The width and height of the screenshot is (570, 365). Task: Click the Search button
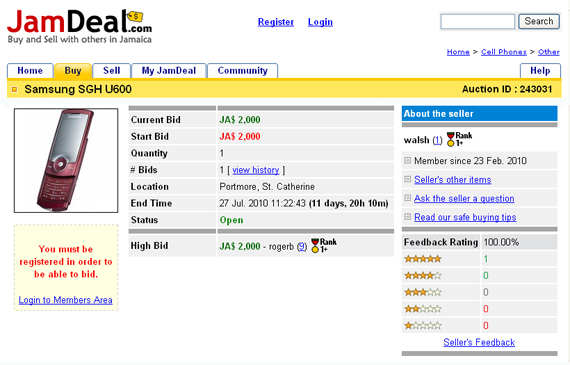(539, 21)
